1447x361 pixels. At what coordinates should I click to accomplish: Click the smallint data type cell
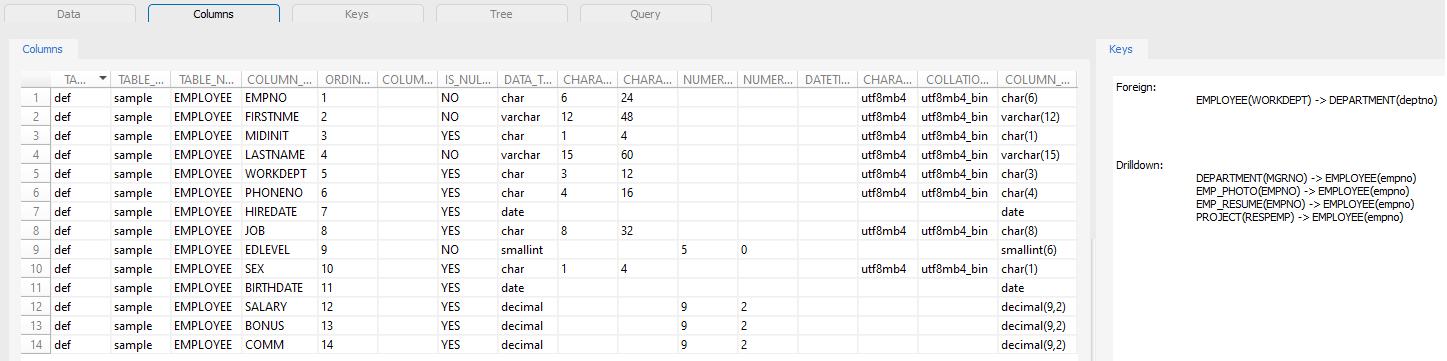(527, 250)
